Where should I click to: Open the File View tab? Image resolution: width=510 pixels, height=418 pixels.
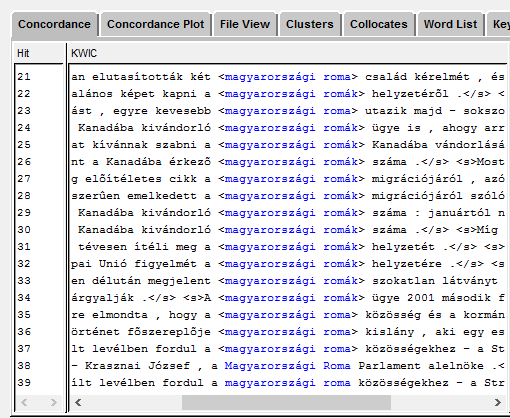point(245,24)
